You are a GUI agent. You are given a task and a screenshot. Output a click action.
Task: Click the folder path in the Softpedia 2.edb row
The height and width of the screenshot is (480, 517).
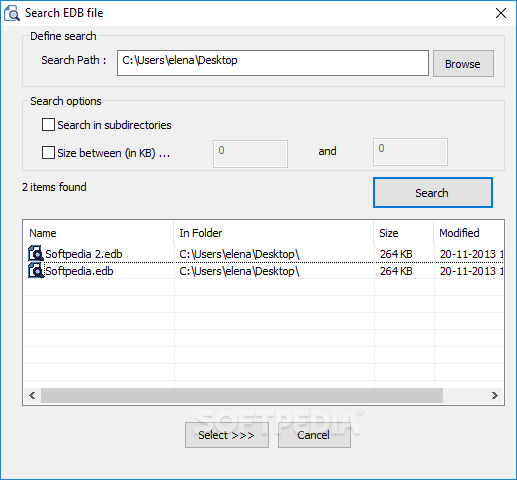tap(239, 254)
